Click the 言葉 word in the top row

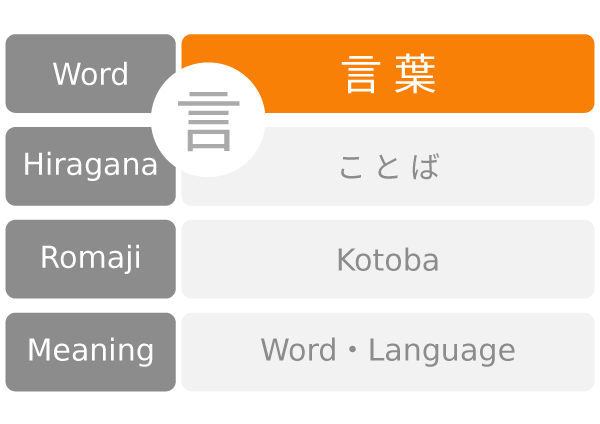pyautogui.click(x=388, y=74)
